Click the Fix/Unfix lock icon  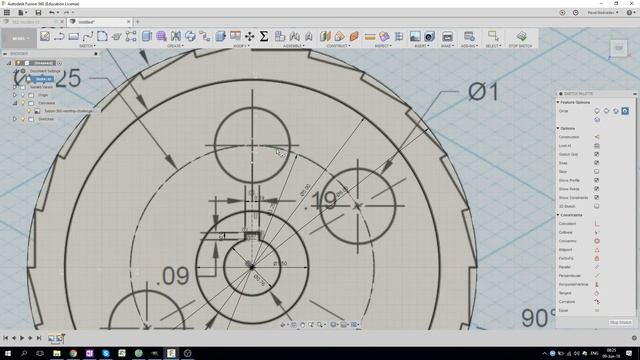tap(597, 258)
